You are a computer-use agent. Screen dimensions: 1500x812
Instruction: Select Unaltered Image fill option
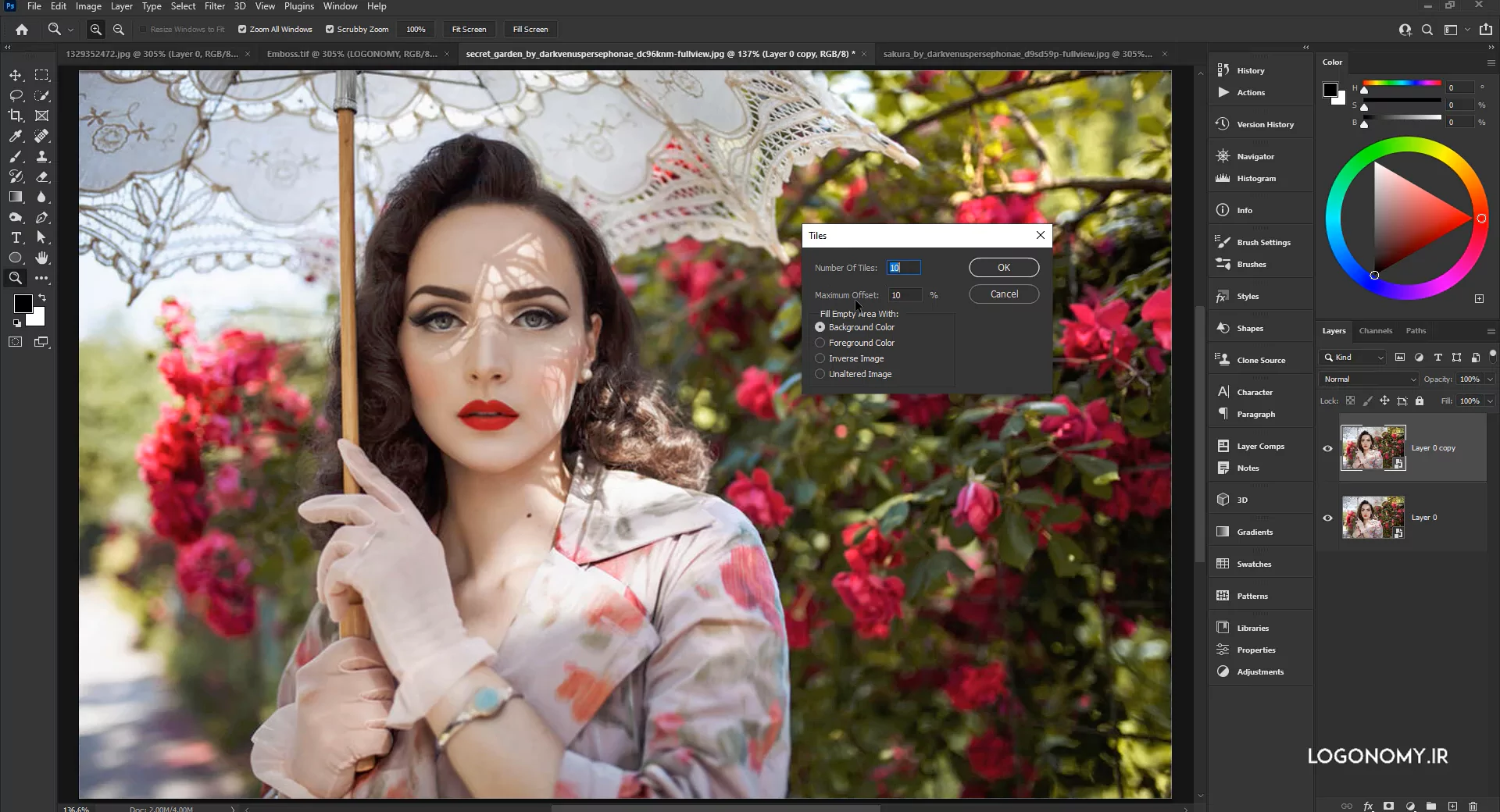pyautogui.click(x=820, y=374)
